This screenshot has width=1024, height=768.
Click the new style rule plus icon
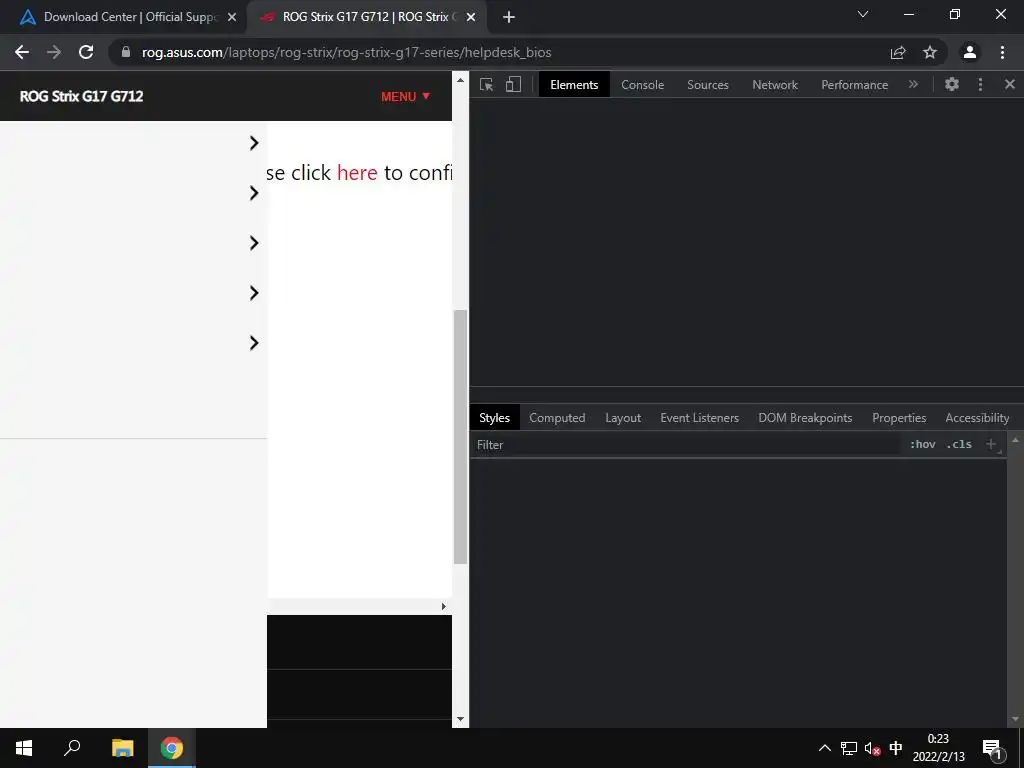[991, 445]
